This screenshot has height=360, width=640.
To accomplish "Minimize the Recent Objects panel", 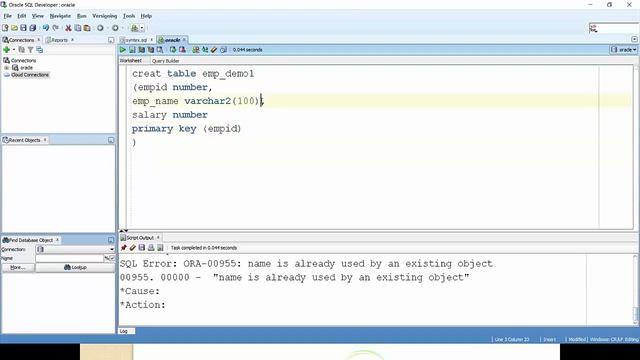I will click(111, 140).
